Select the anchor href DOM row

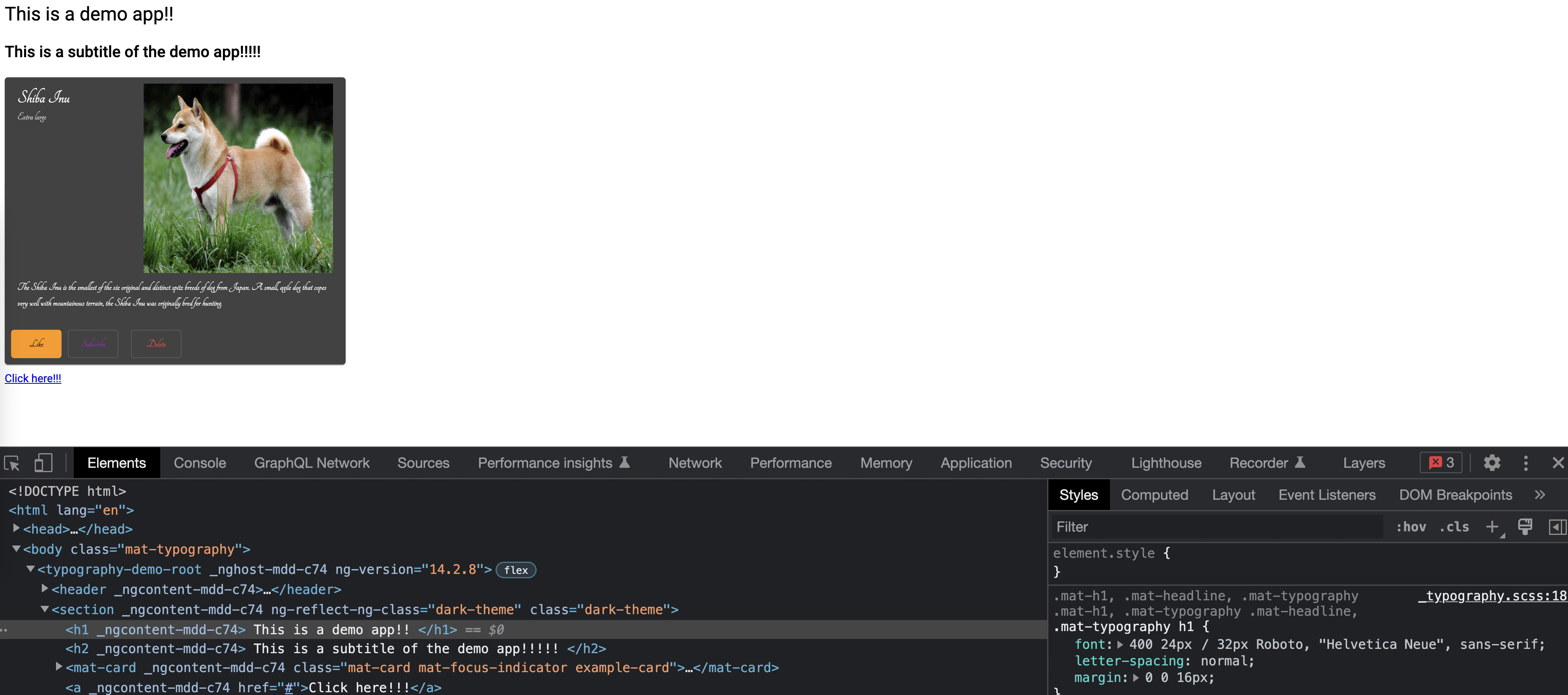[x=253, y=687]
